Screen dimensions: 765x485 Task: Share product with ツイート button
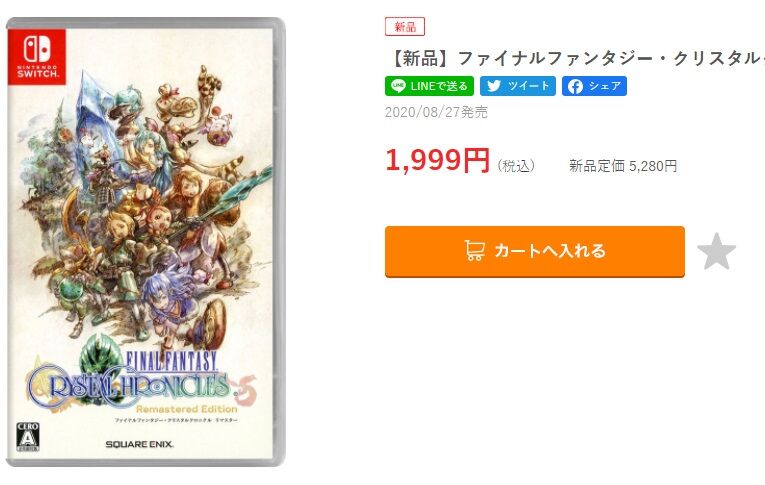(x=518, y=86)
